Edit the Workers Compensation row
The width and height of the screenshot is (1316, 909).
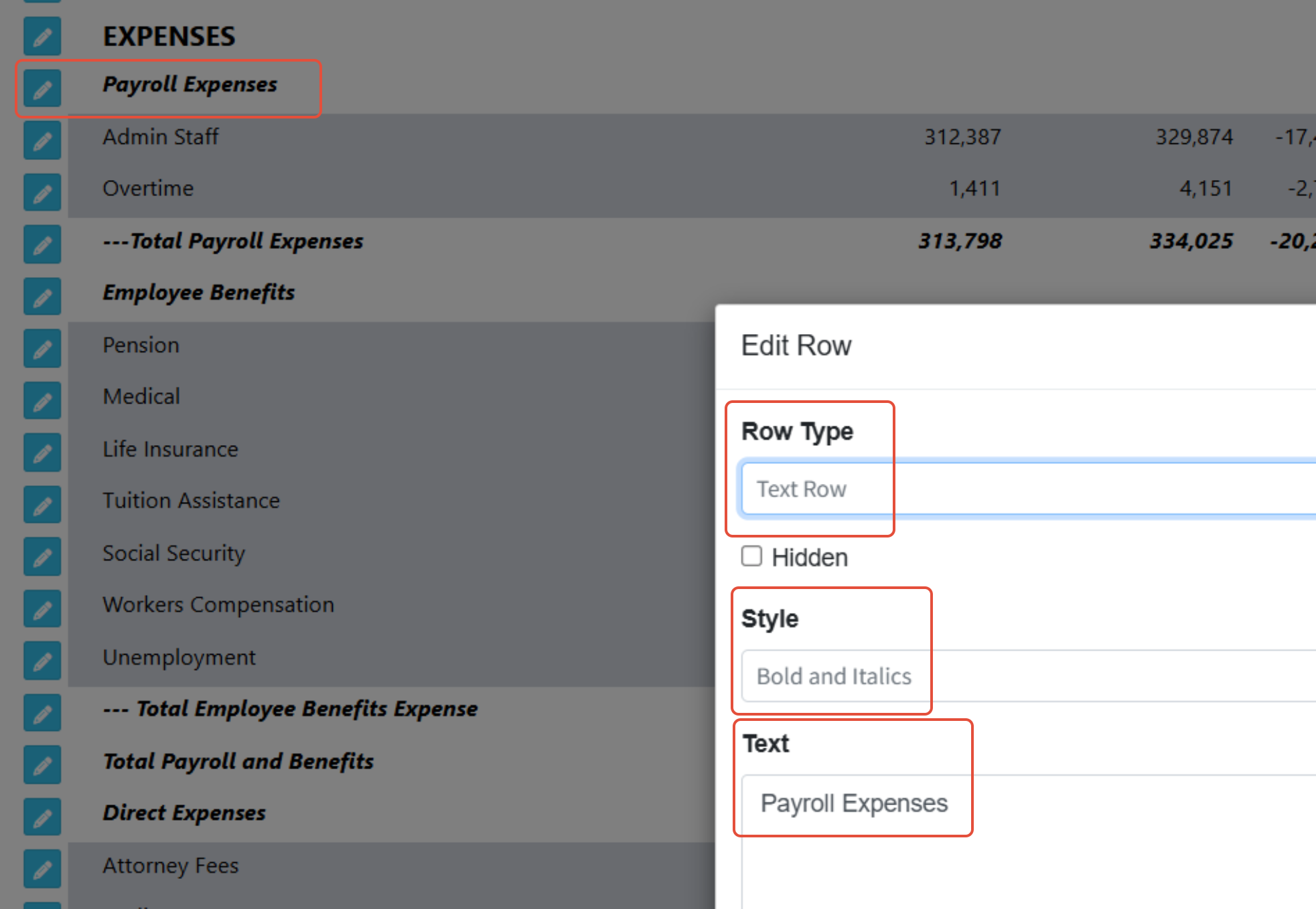(x=42, y=609)
